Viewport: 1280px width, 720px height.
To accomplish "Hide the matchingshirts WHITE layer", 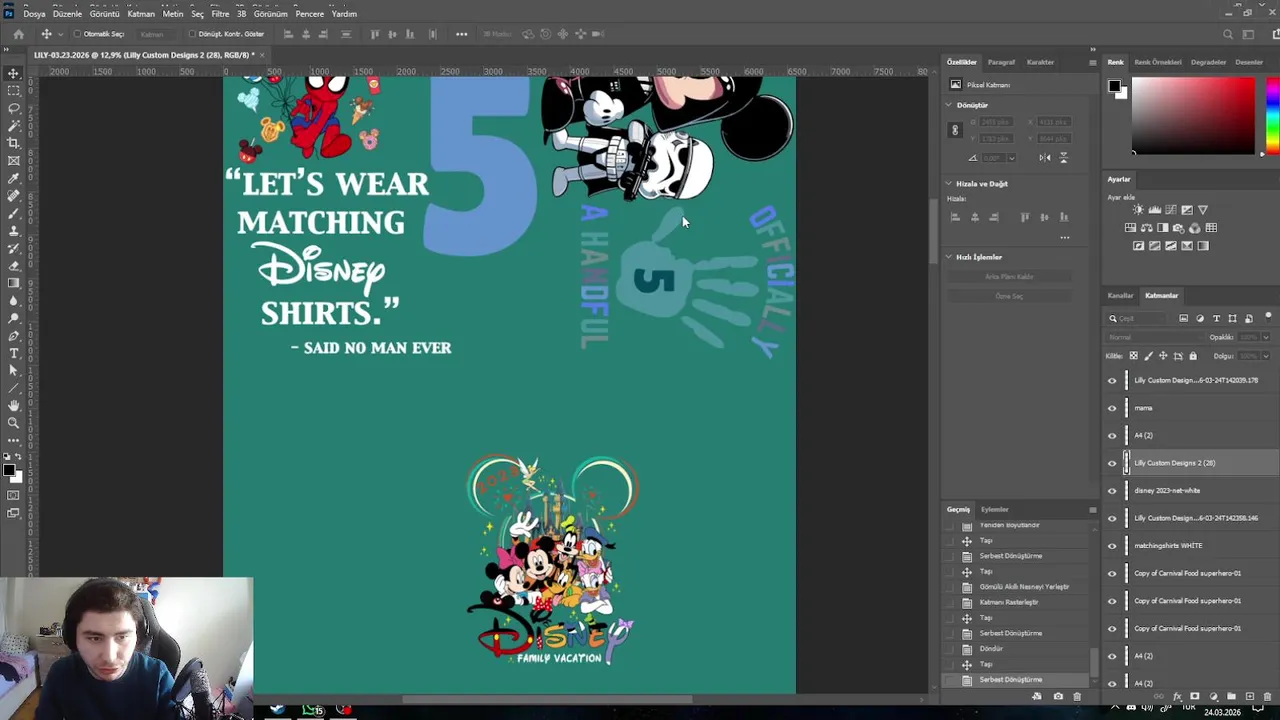I will tap(1112, 546).
